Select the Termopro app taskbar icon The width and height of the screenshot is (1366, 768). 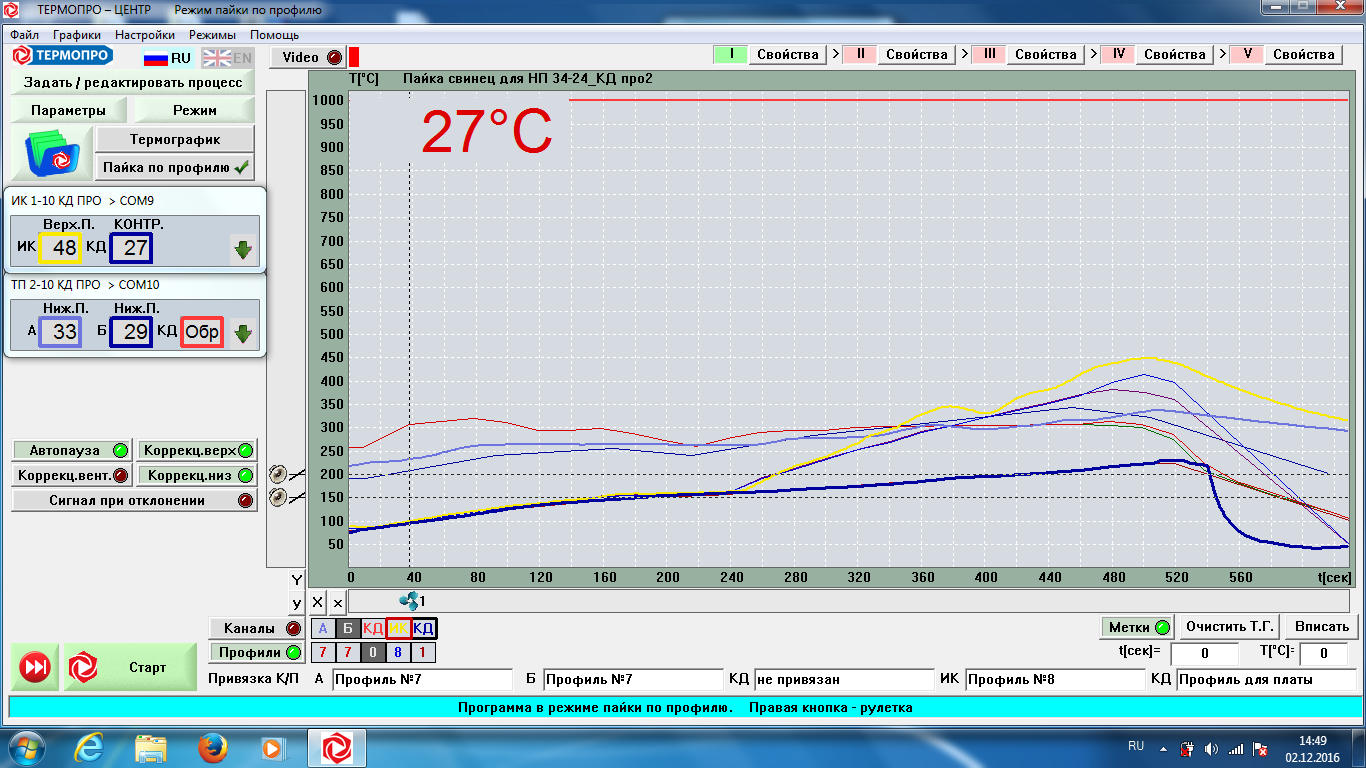[x=336, y=747]
